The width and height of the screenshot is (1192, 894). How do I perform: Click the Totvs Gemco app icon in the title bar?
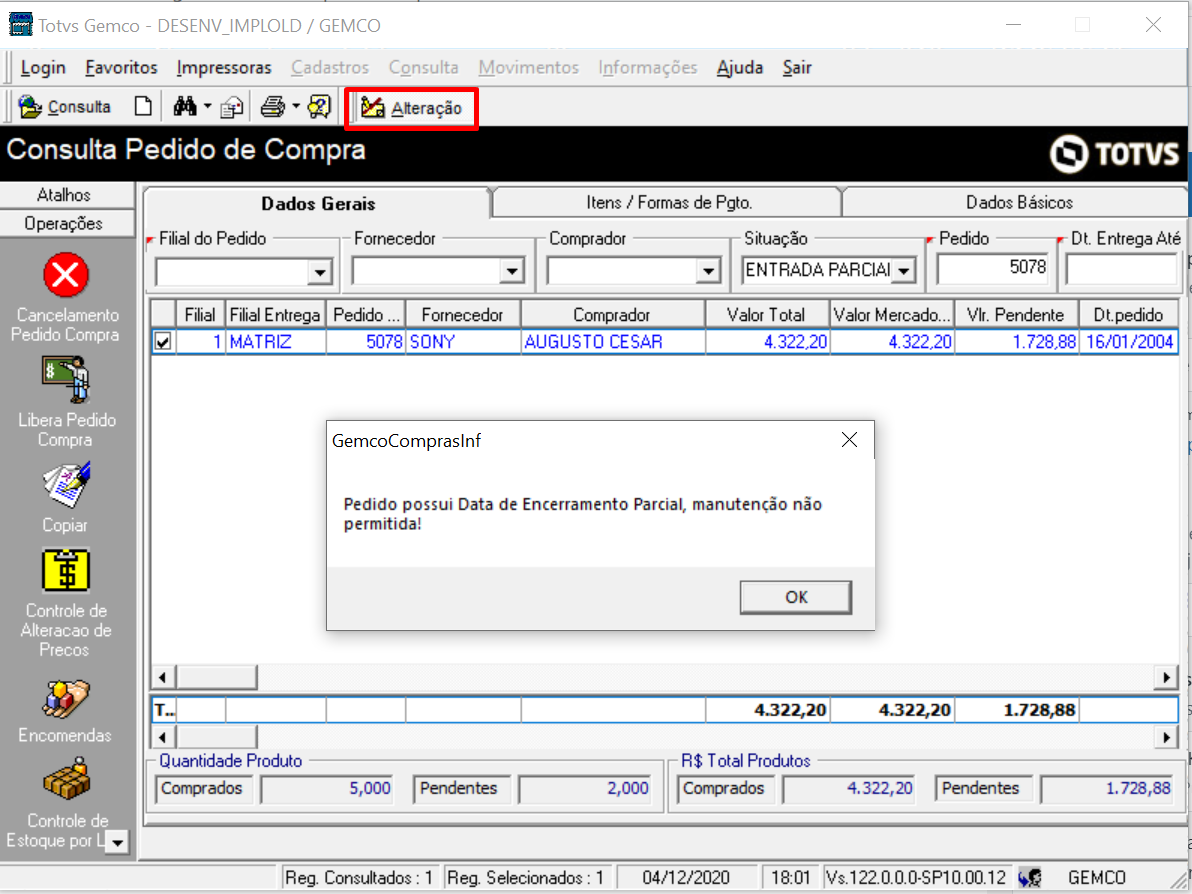tap(21, 25)
